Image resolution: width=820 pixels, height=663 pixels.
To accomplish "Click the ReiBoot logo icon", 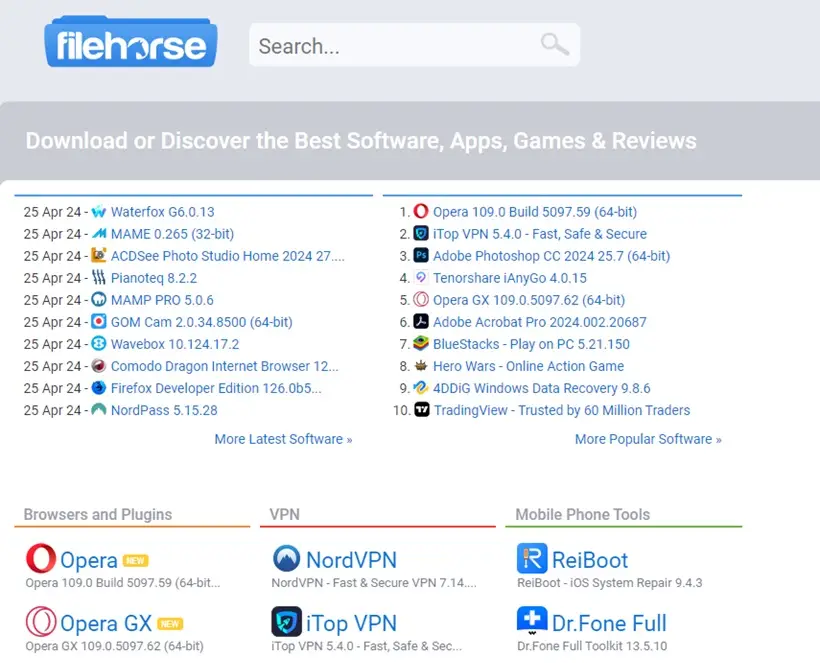I will click(x=532, y=558).
